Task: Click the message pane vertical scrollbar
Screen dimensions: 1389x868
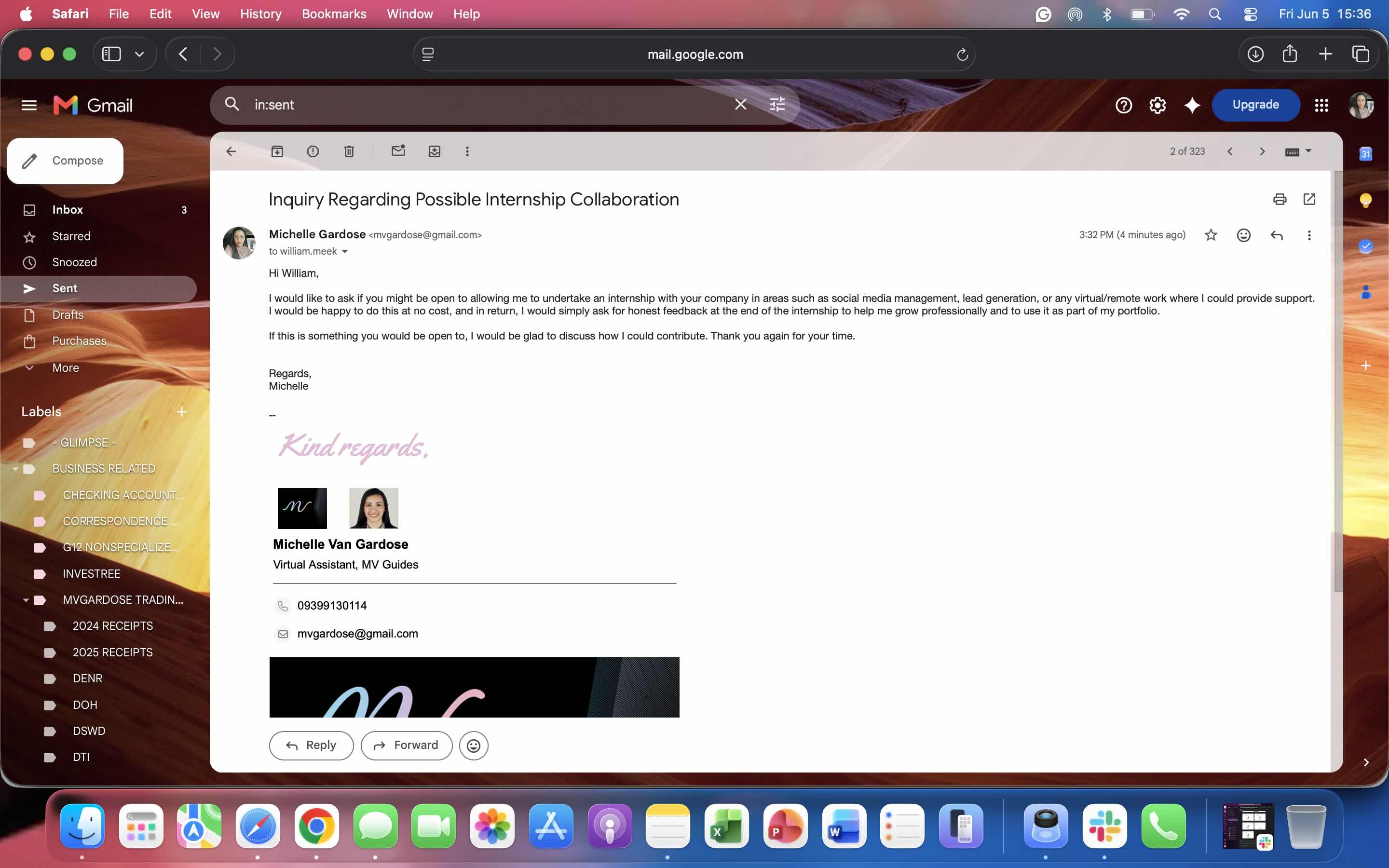Action: tap(1338, 382)
